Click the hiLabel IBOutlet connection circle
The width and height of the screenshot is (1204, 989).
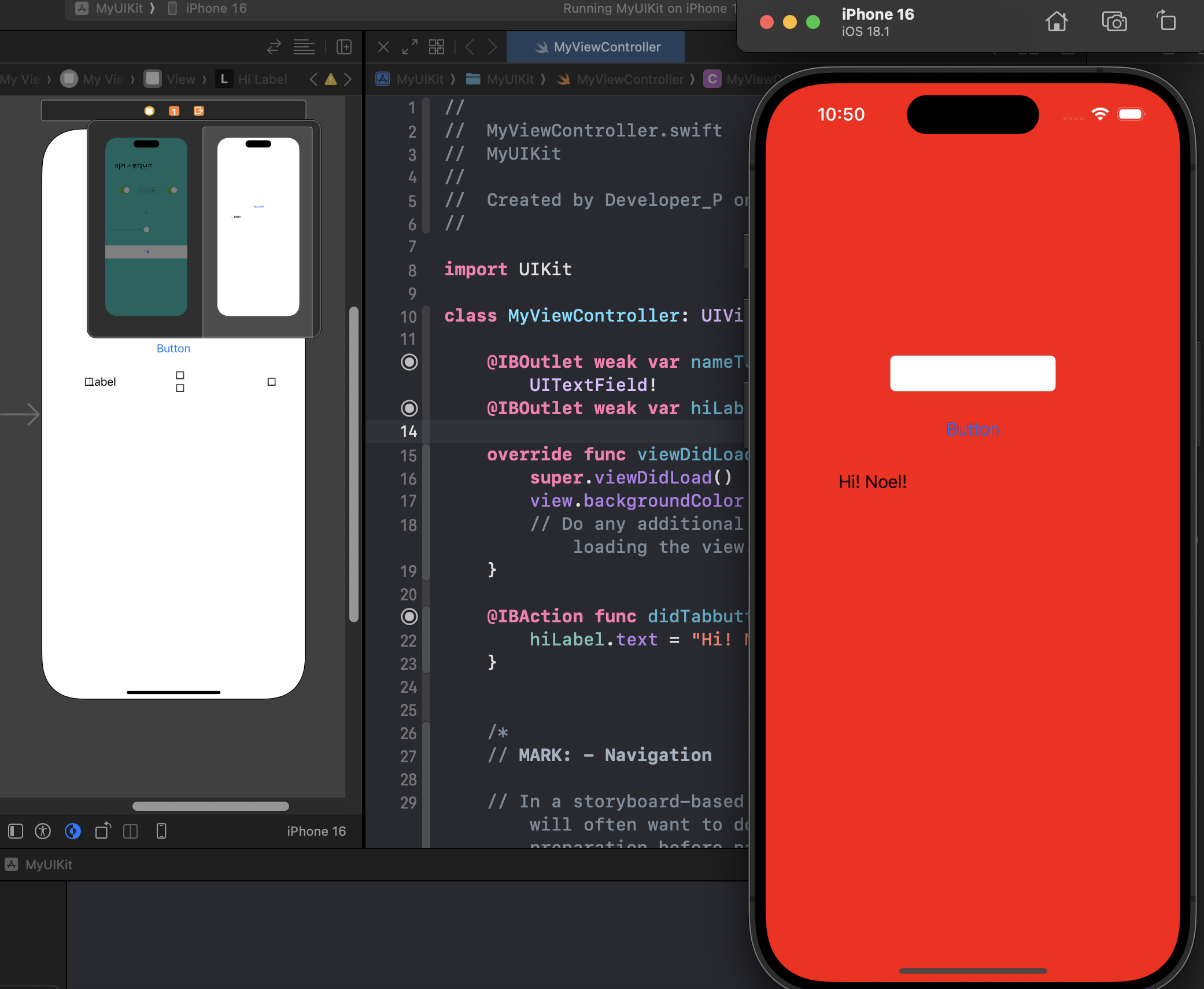409,408
